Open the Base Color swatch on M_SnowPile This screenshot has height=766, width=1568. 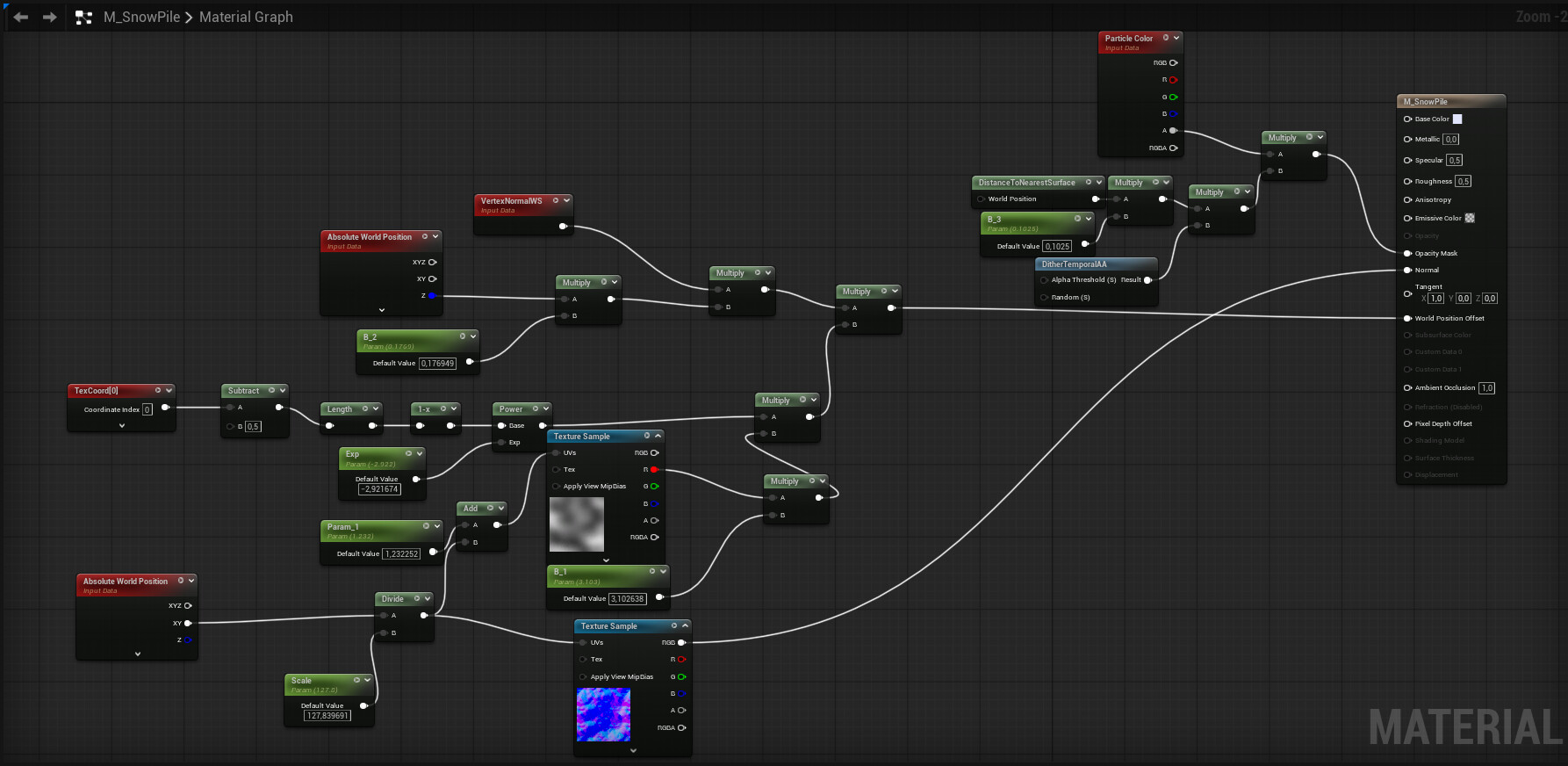coord(1457,119)
